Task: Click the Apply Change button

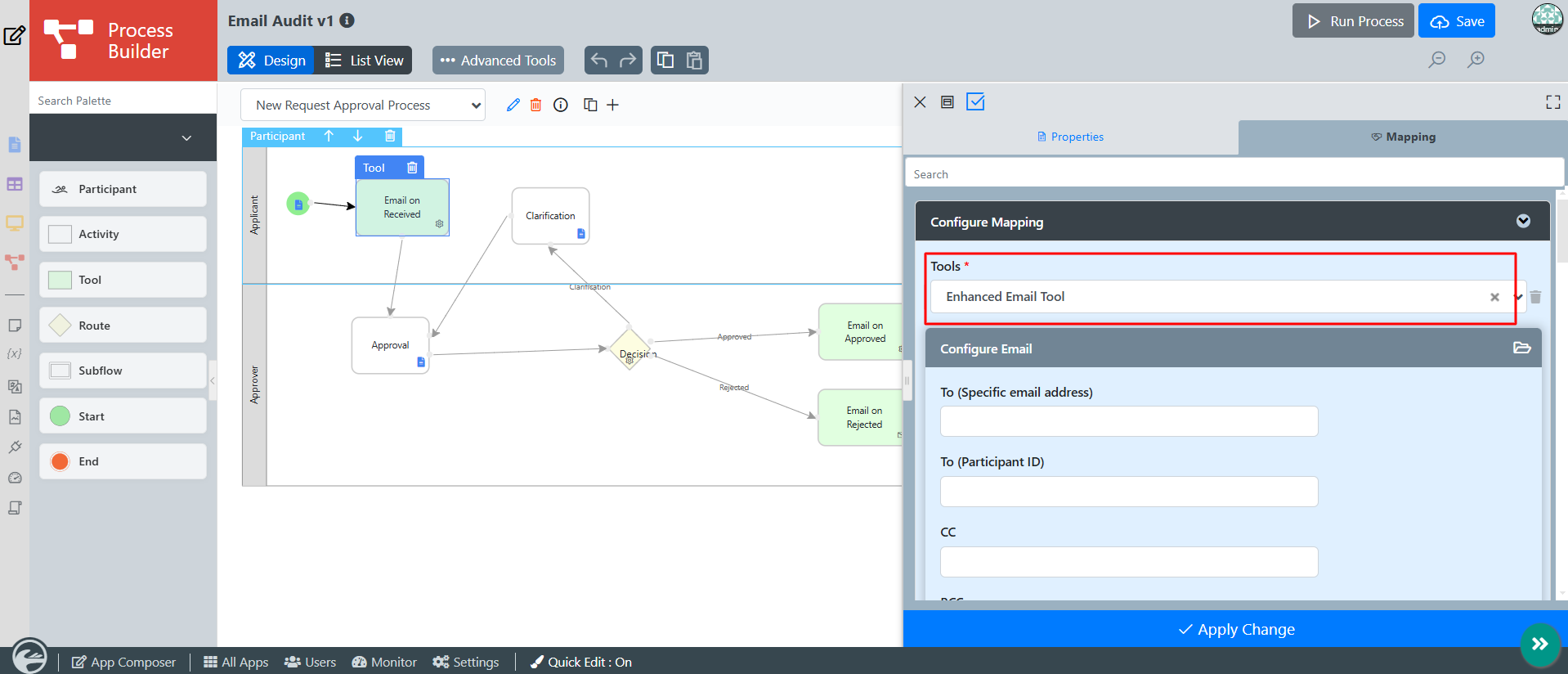Action: coord(1235,629)
